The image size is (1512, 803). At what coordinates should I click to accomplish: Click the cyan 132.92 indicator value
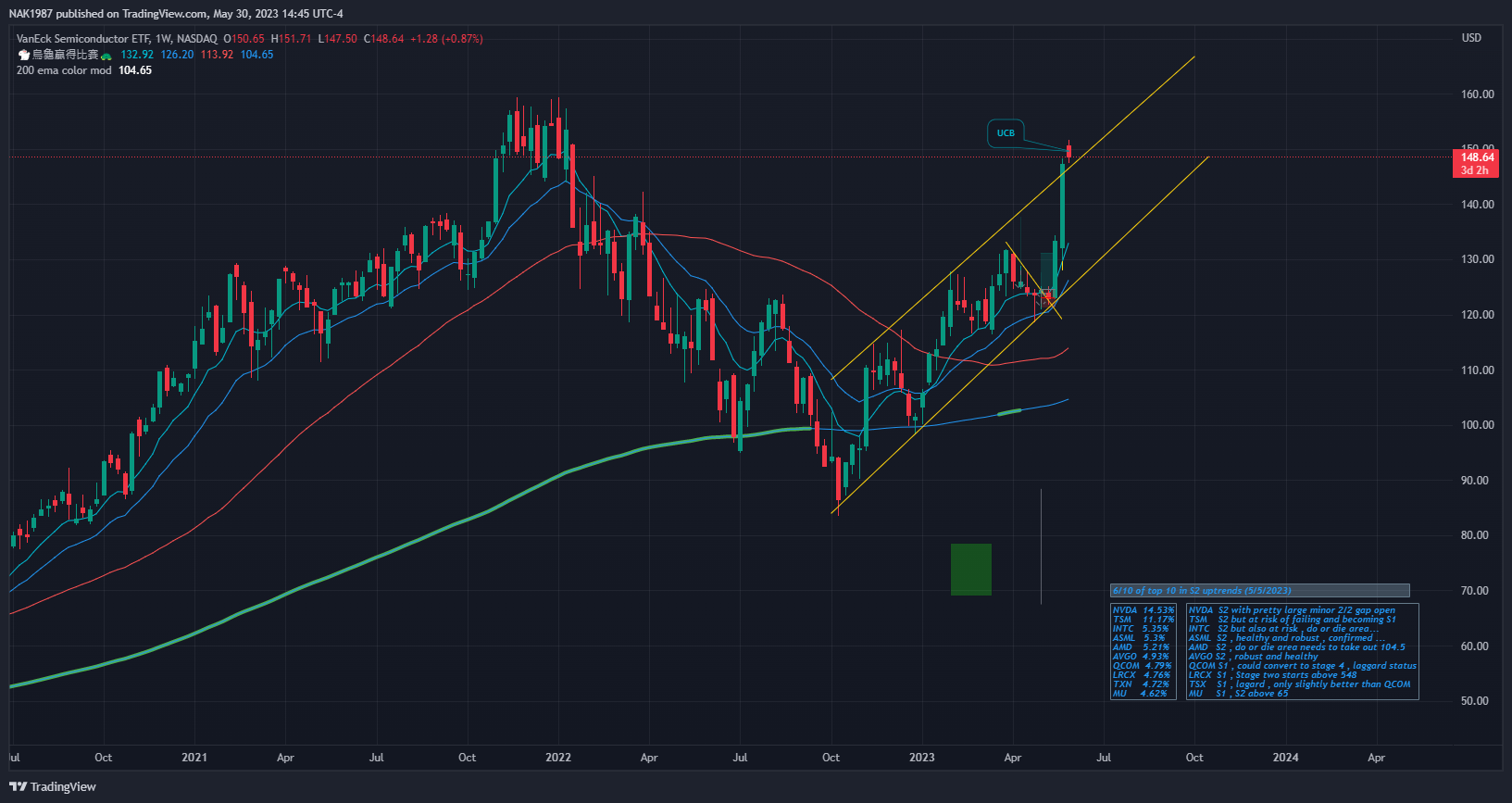coord(137,55)
